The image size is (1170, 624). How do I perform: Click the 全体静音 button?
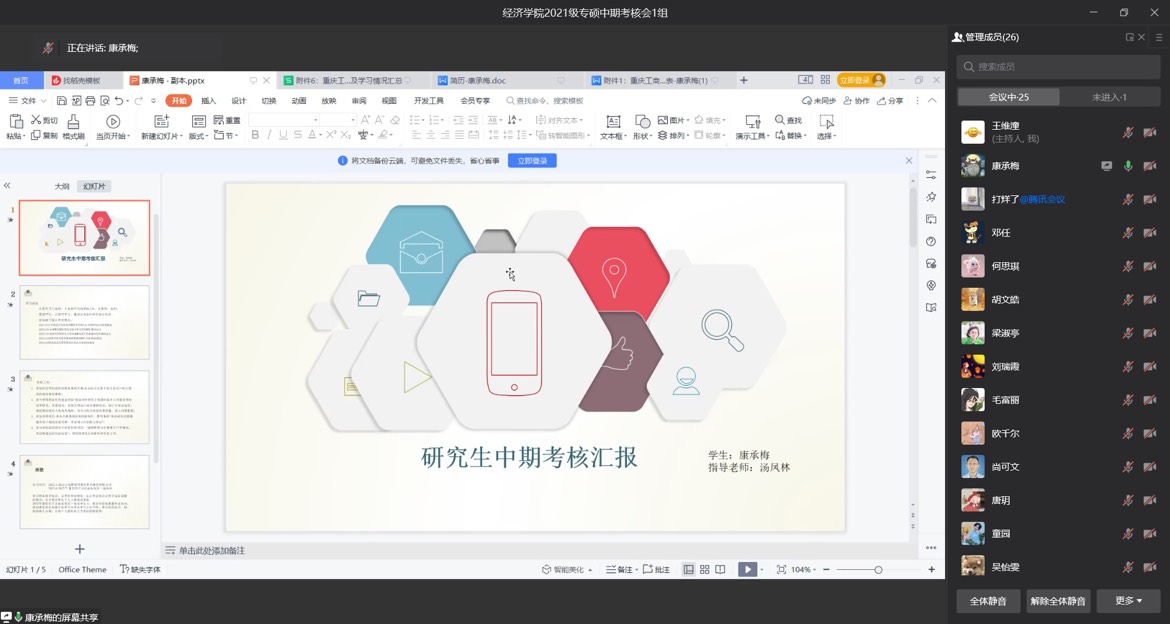[x=988, y=601]
